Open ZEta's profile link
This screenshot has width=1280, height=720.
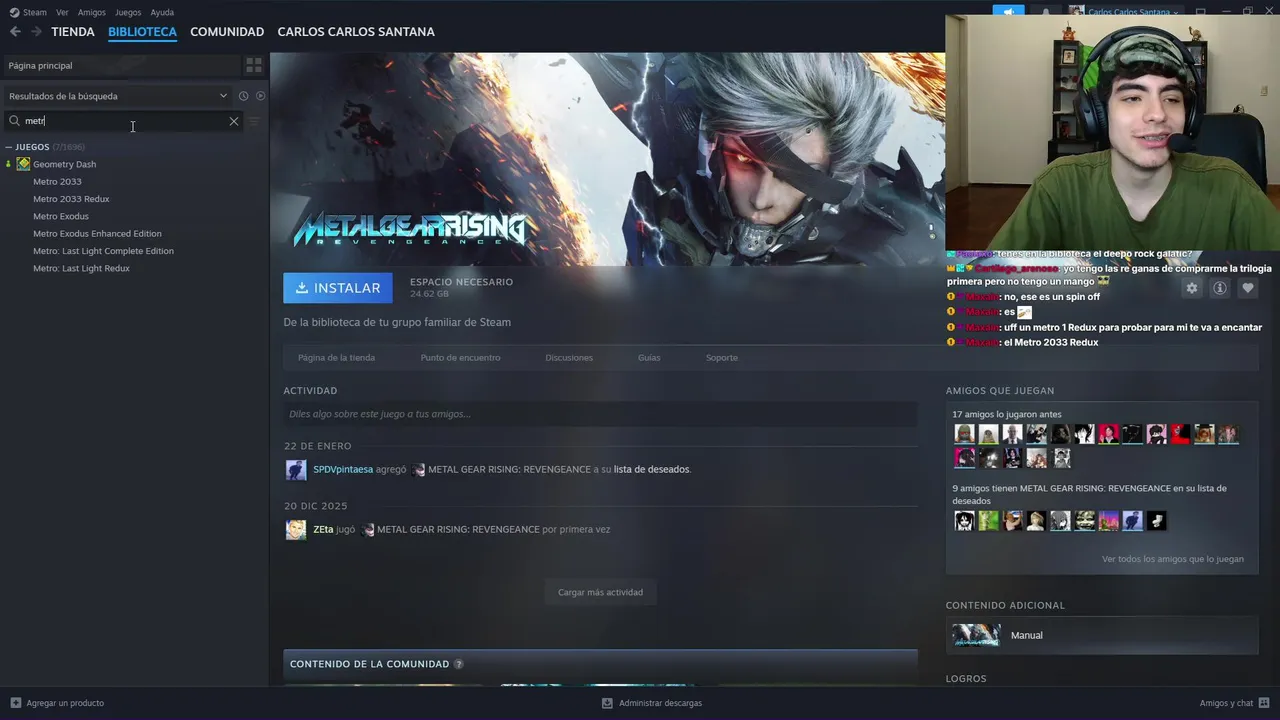[x=323, y=529]
